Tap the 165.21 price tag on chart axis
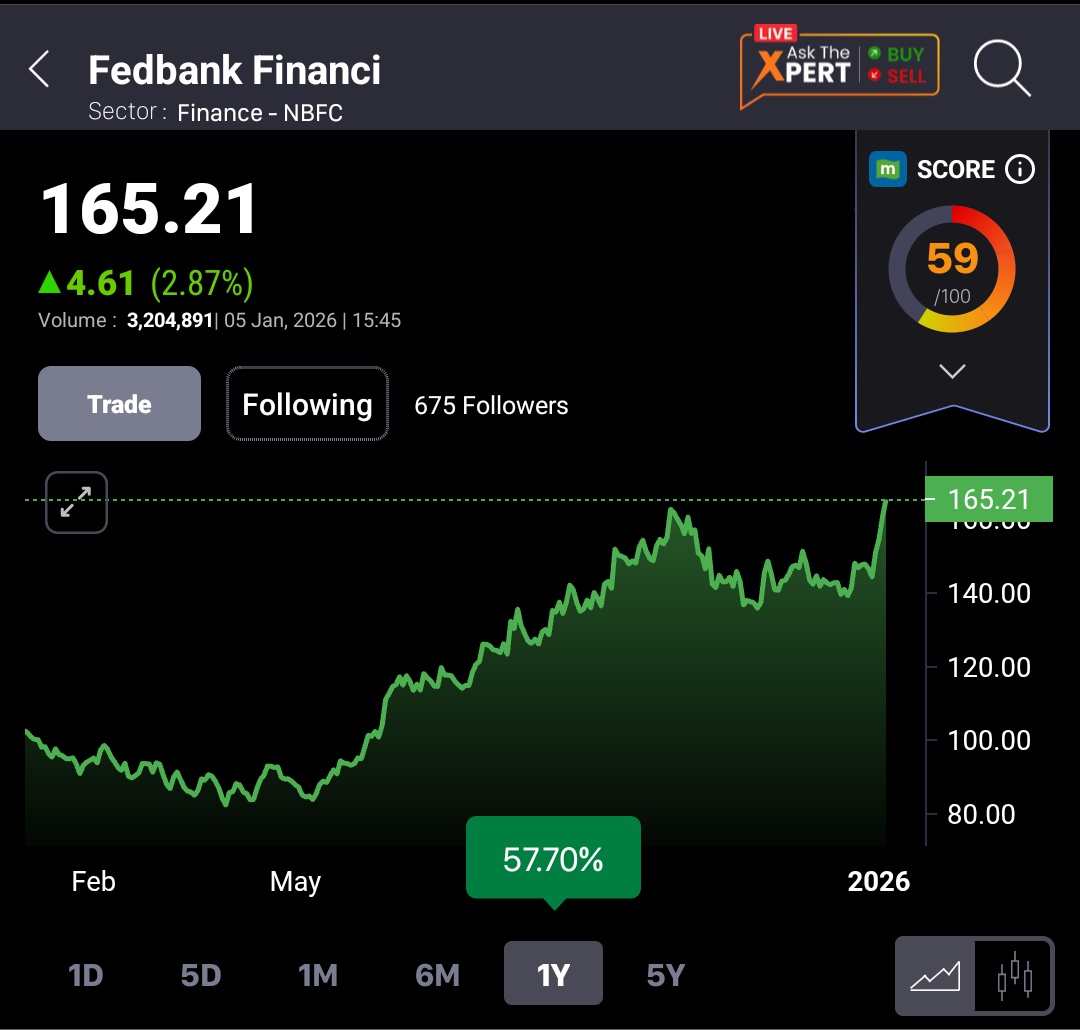The height and width of the screenshot is (1030, 1080). pyautogui.click(x=988, y=499)
